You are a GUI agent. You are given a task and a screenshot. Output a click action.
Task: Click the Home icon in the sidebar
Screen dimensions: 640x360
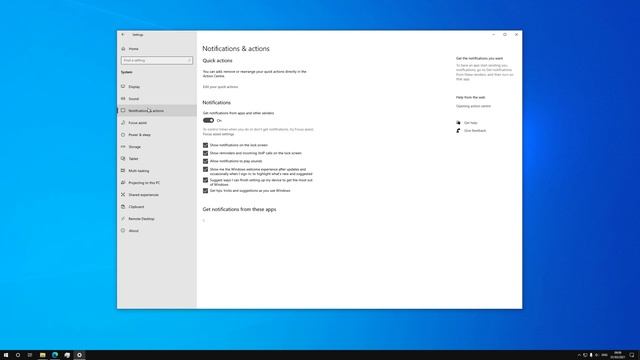[x=123, y=49]
